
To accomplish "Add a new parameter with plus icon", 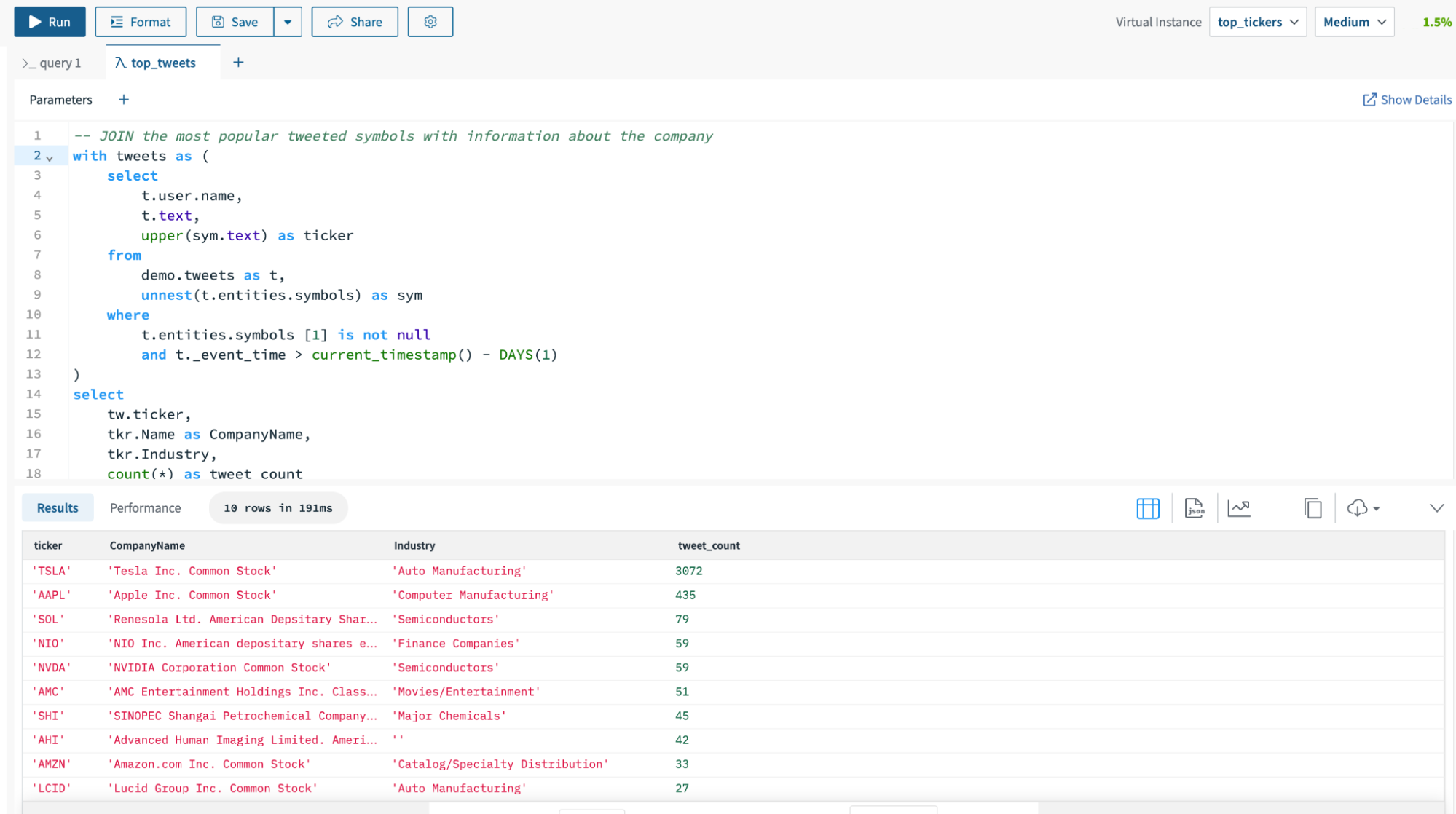I will point(124,100).
